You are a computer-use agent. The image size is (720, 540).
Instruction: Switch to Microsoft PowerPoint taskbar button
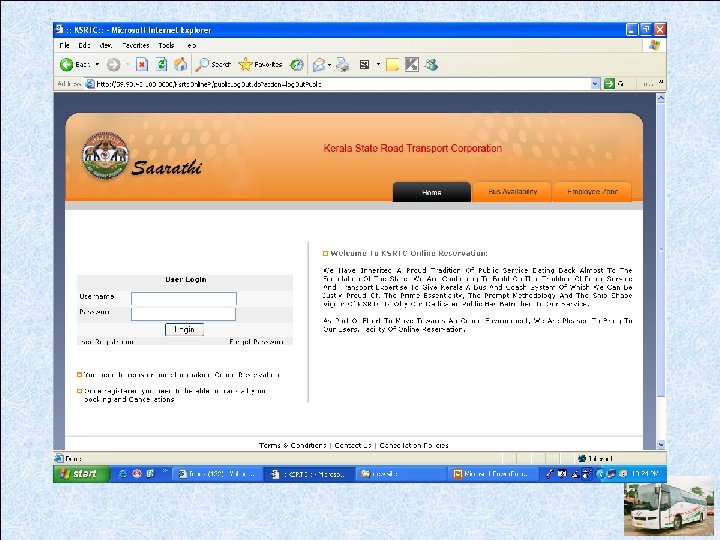(x=492, y=474)
